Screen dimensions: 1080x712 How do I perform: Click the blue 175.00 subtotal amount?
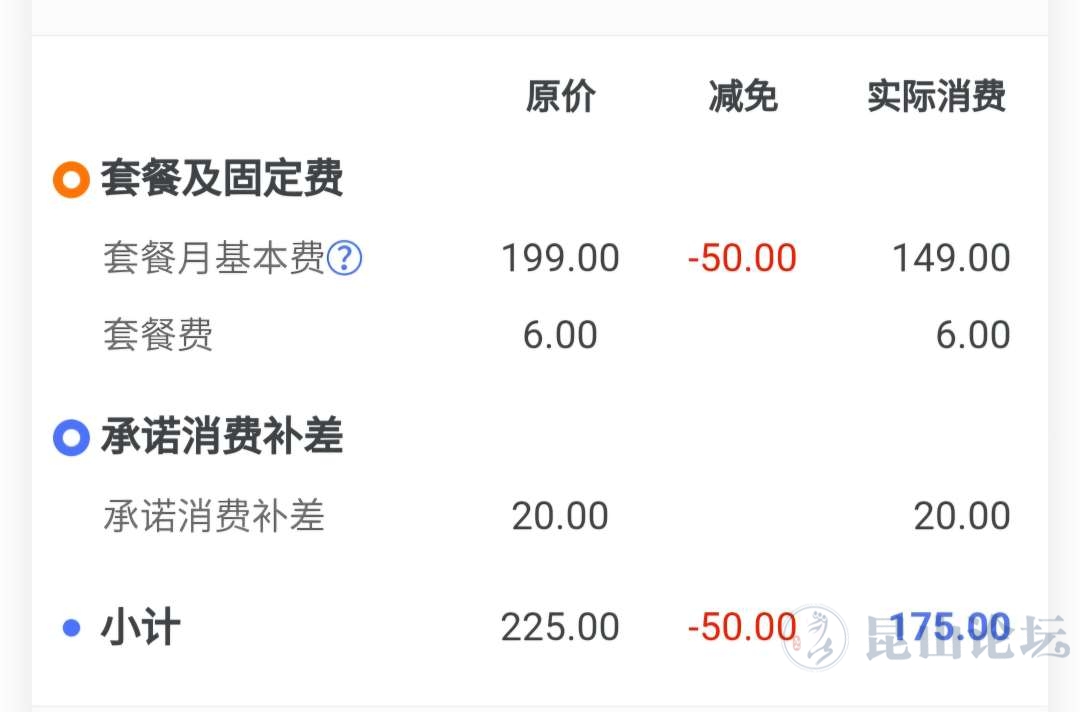(950, 628)
